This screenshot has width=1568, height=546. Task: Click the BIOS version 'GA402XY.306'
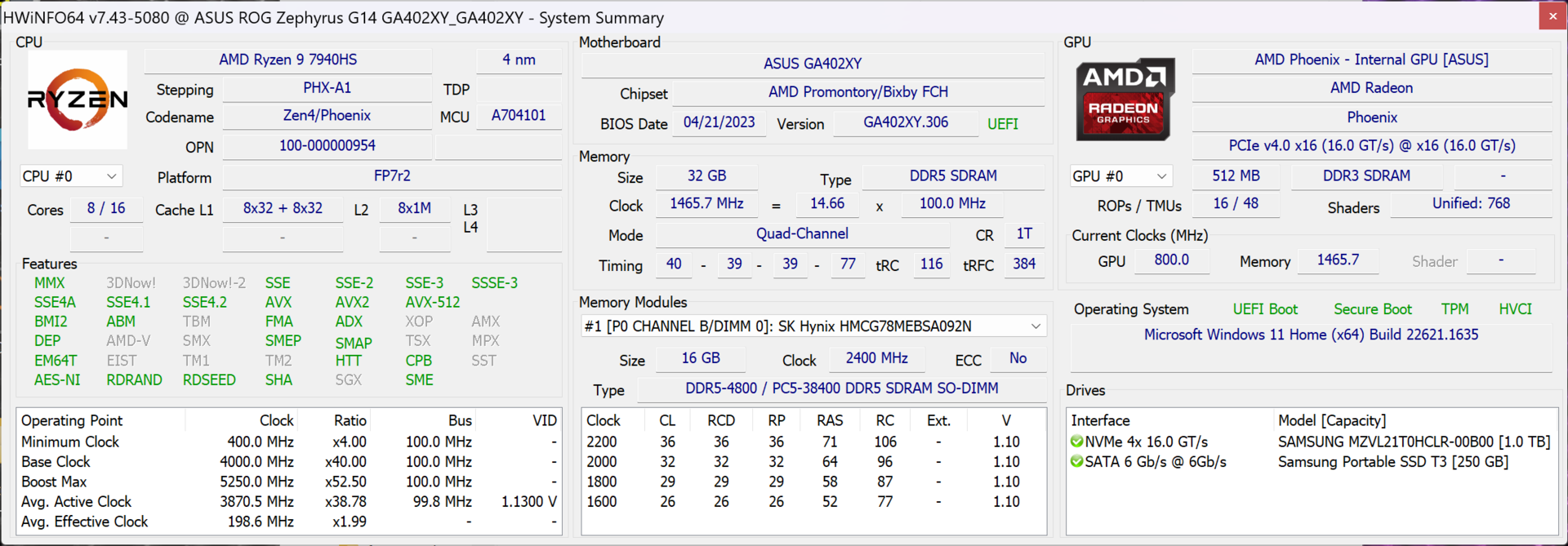pos(906,122)
